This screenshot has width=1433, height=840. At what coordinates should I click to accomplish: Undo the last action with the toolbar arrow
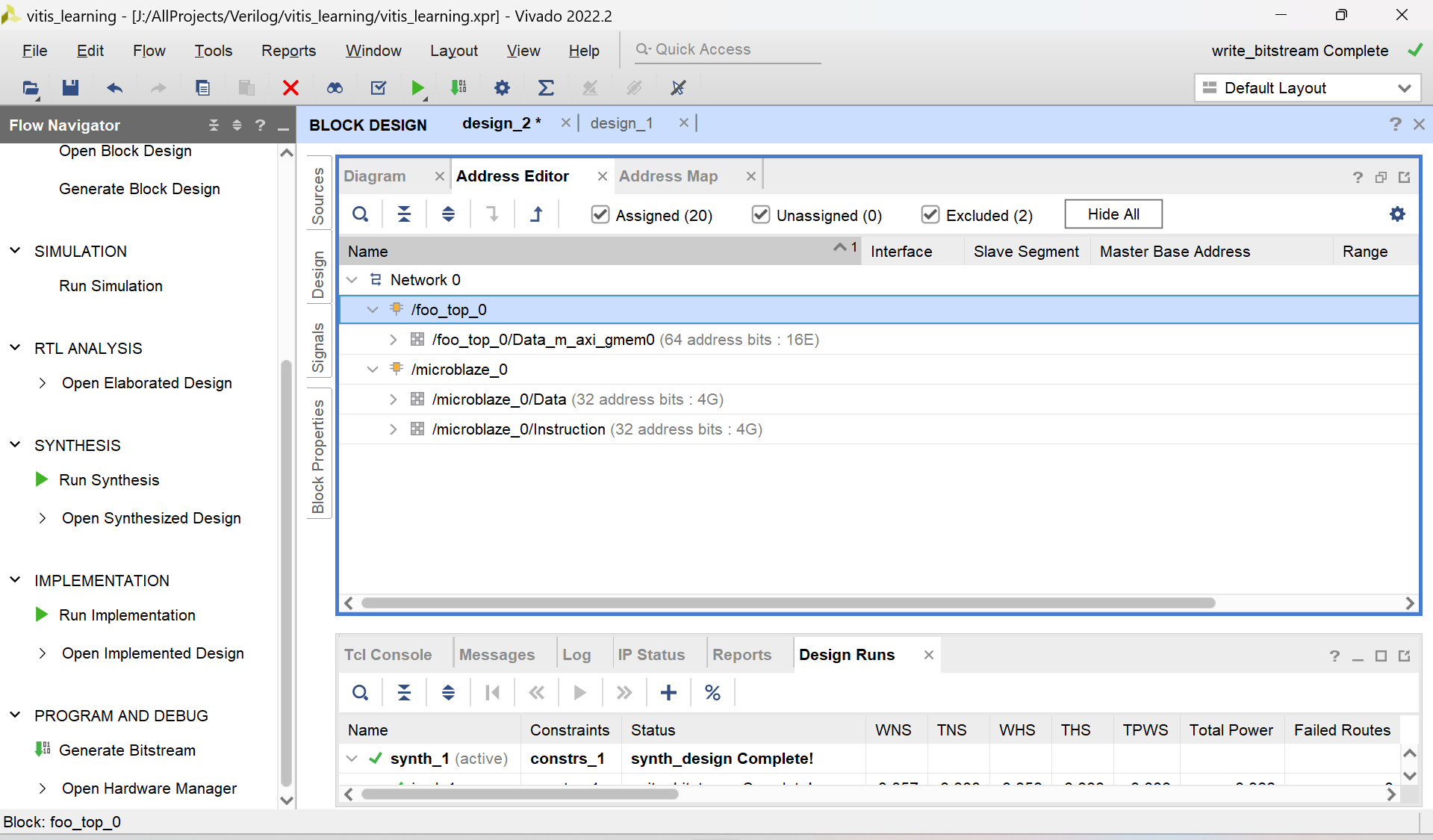(114, 88)
